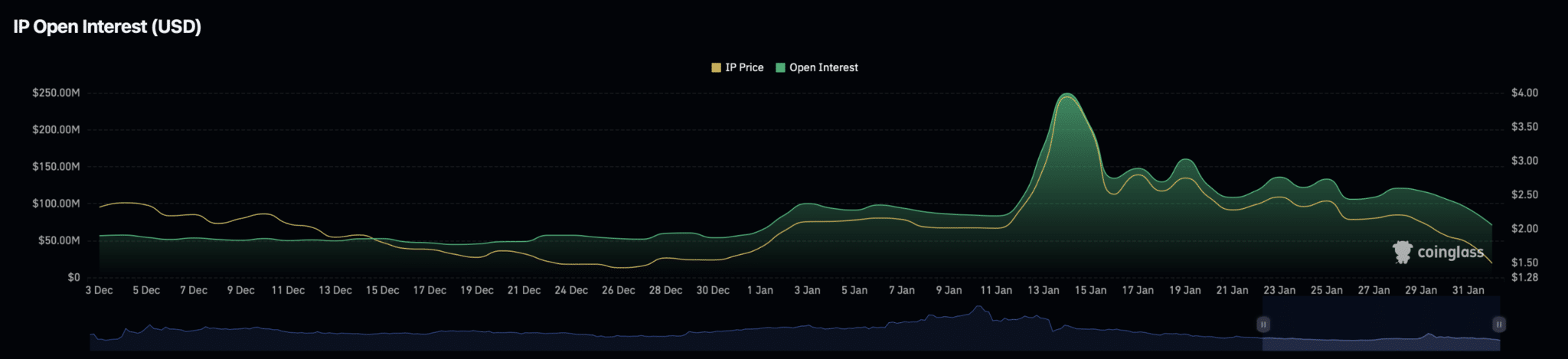Click the coinglass watermark text
The width and height of the screenshot is (1568, 359).
[x=1450, y=252]
